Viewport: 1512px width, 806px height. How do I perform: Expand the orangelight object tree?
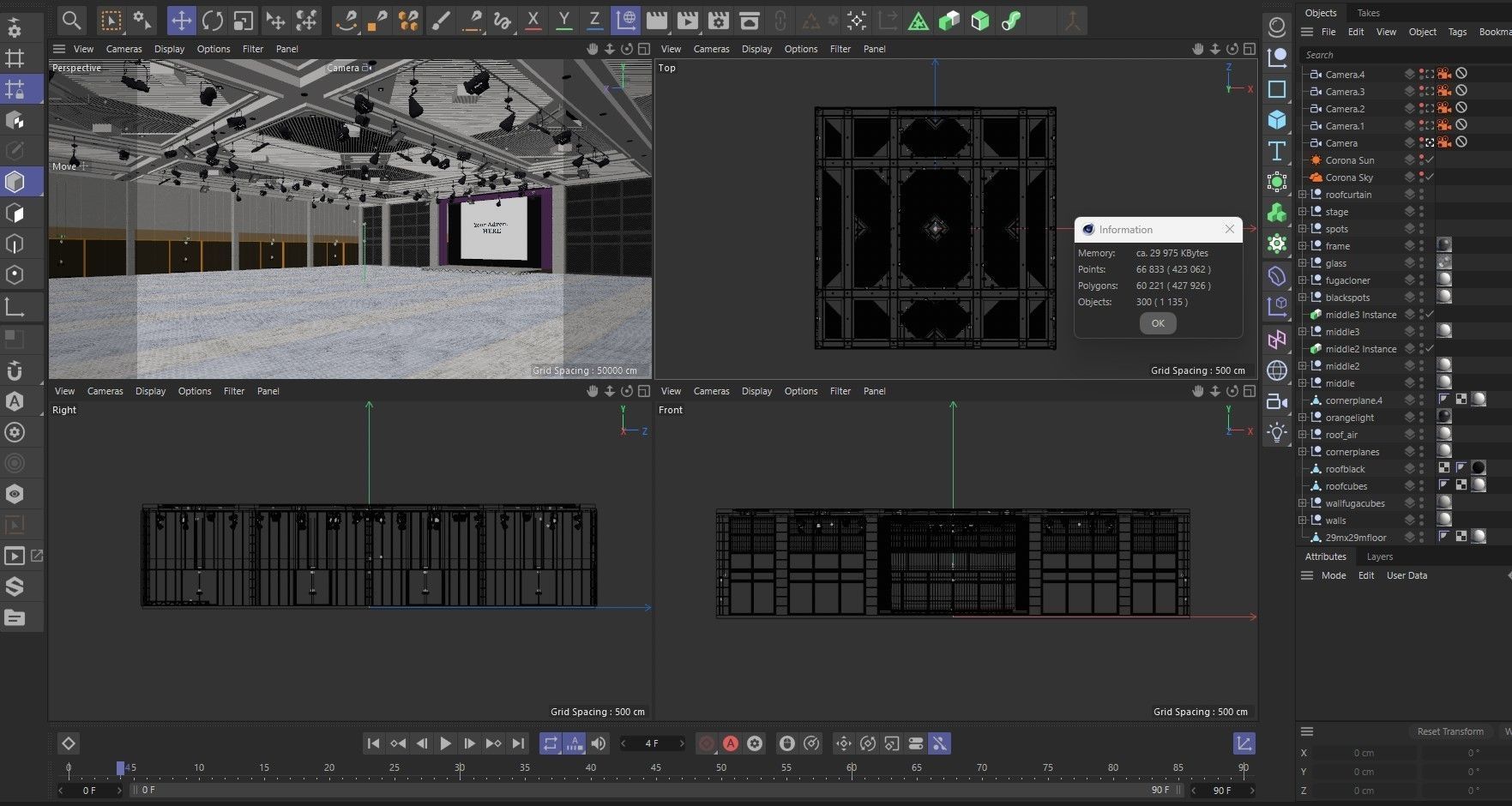pos(1303,418)
